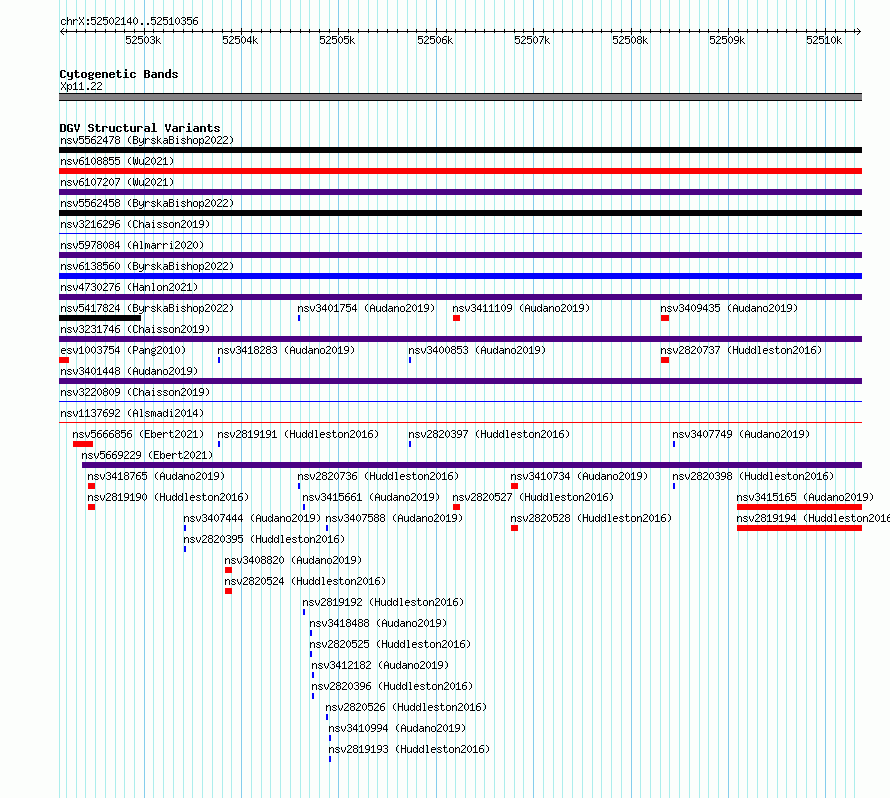Open nsv6107207 (Wu2021) variant label
890x798 pixels.
pos(117,182)
